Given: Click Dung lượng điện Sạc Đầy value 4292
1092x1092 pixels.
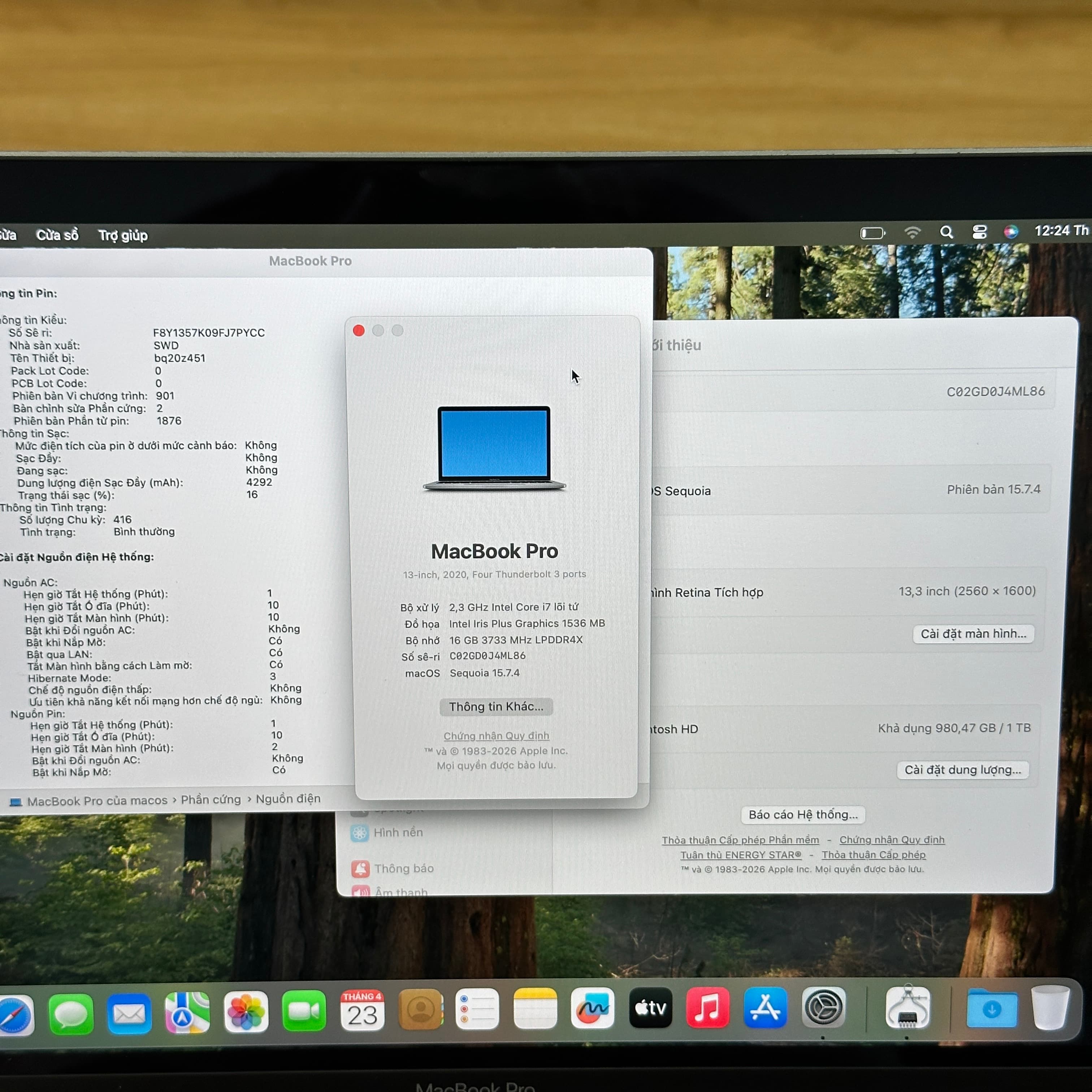Looking at the screenshot, I should 259,482.
